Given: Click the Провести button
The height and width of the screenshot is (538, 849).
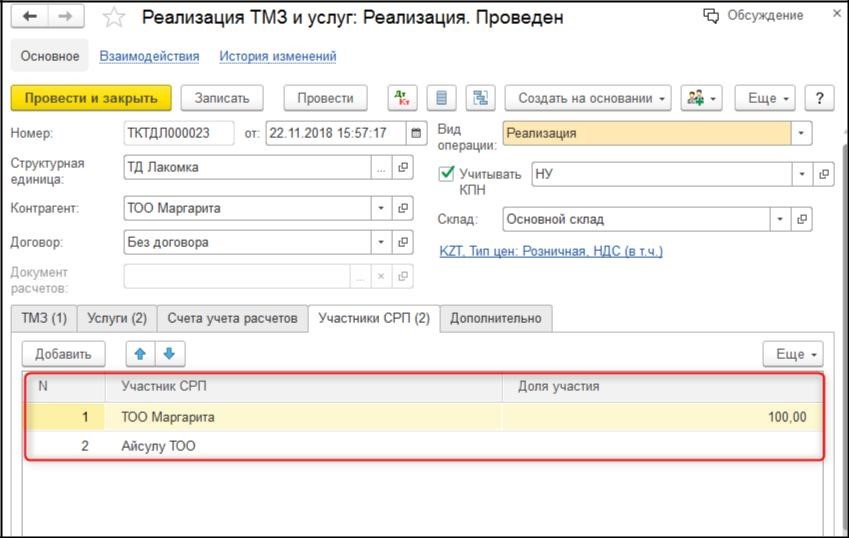Looking at the screenshot, I should (325, 98).
